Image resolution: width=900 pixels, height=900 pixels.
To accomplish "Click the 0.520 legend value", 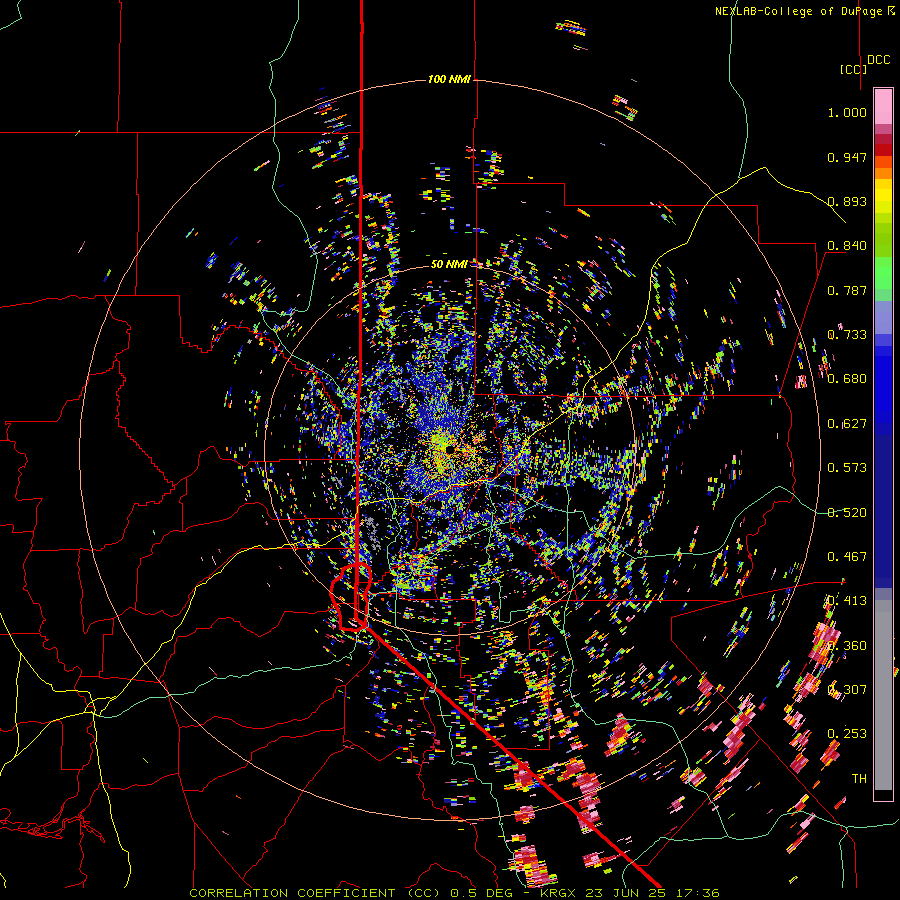I will tap(847, 513).
